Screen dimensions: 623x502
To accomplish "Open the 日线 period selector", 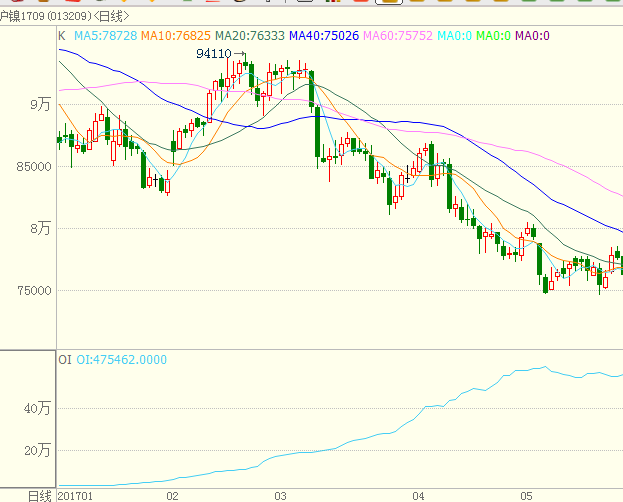I will point(39,495).
